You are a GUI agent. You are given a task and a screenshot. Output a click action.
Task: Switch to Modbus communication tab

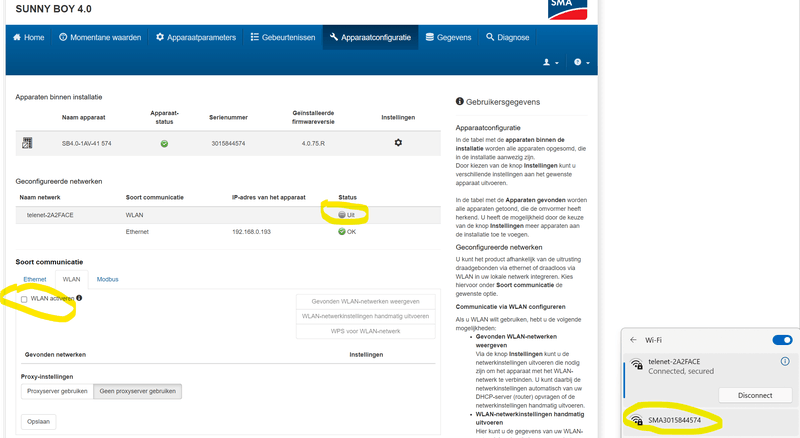(108, 279)
